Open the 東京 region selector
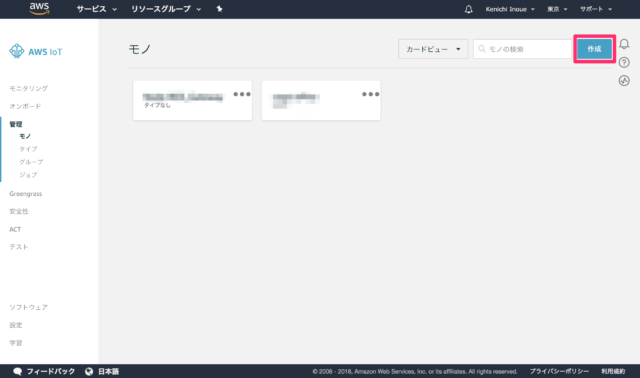This screenshot has width=640, height=378. point(557,9)
